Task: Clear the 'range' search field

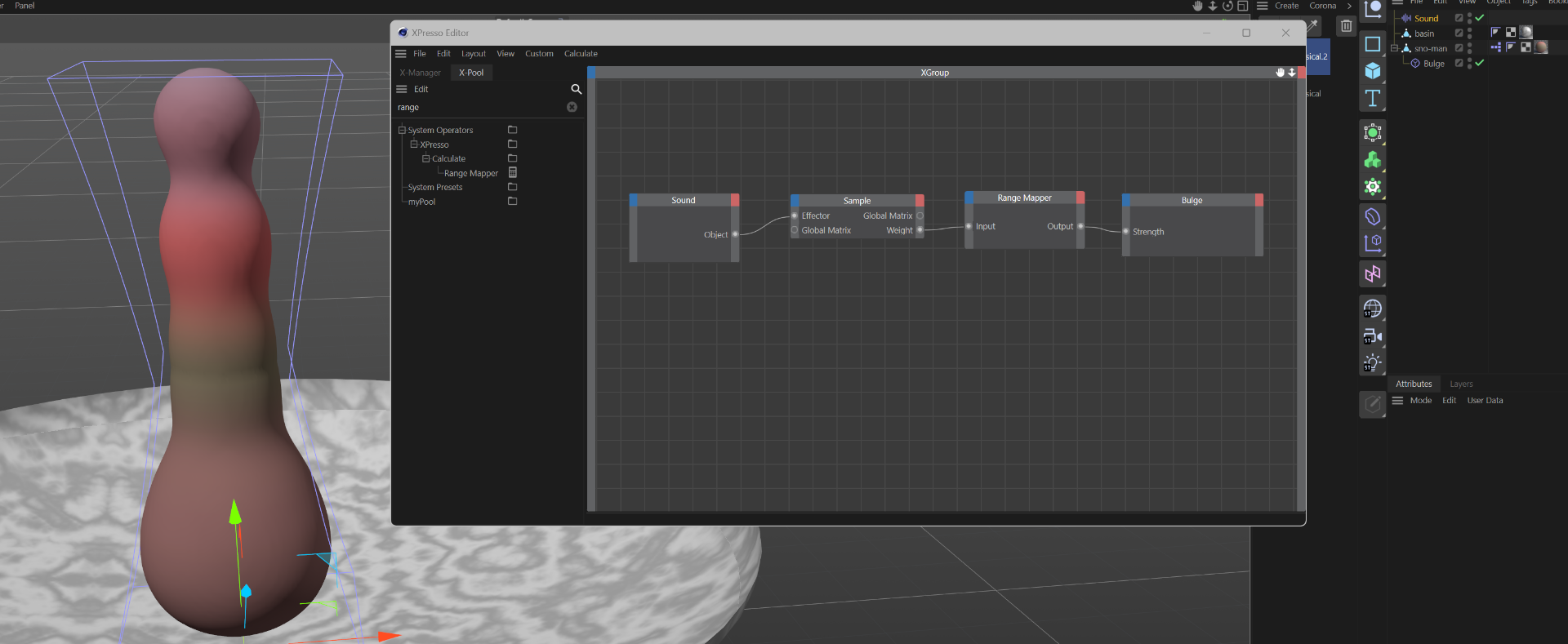Action: [x=572, y=107]
